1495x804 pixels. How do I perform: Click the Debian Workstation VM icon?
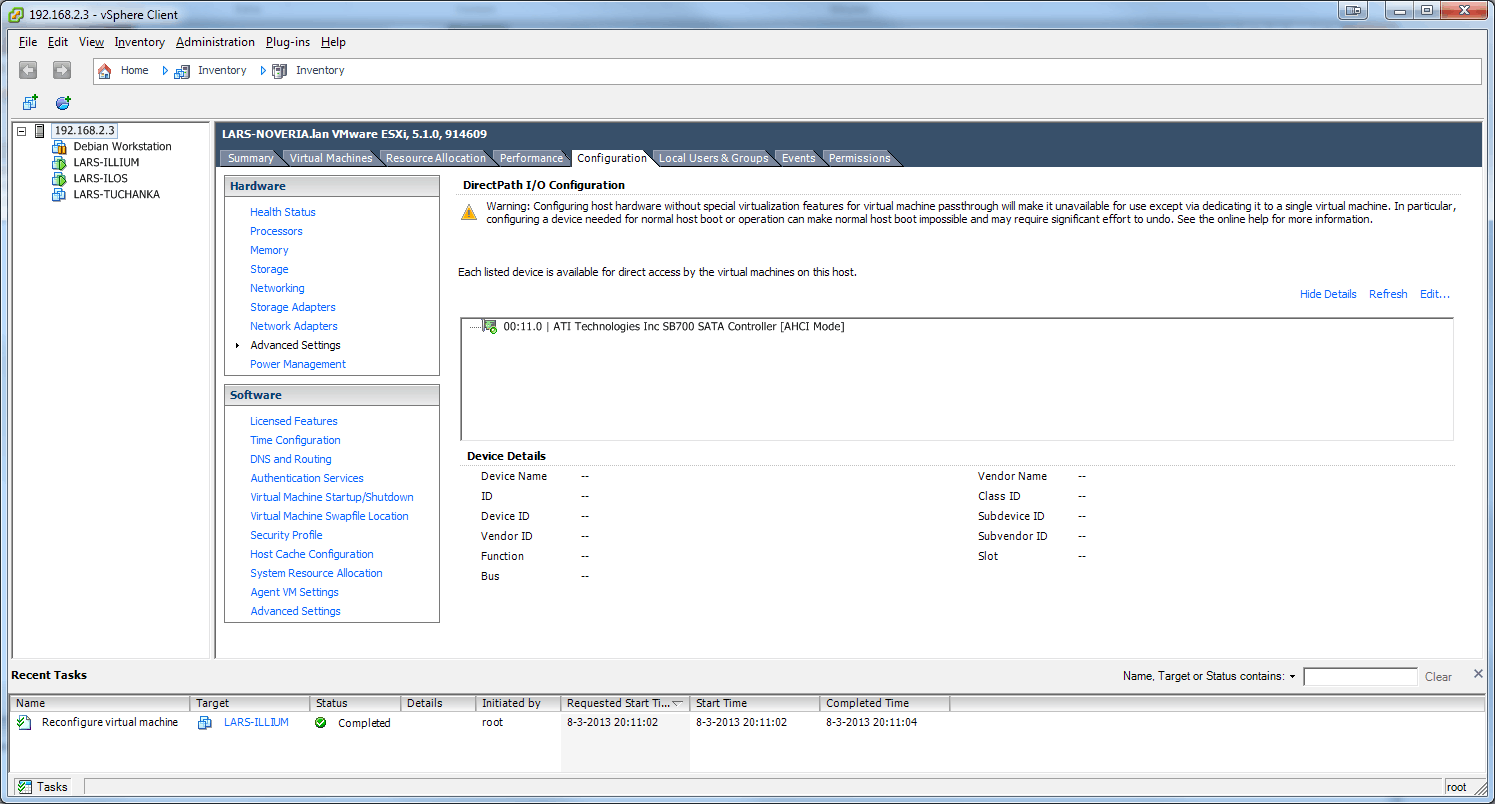pyautogui.click(x=59, y=147)
